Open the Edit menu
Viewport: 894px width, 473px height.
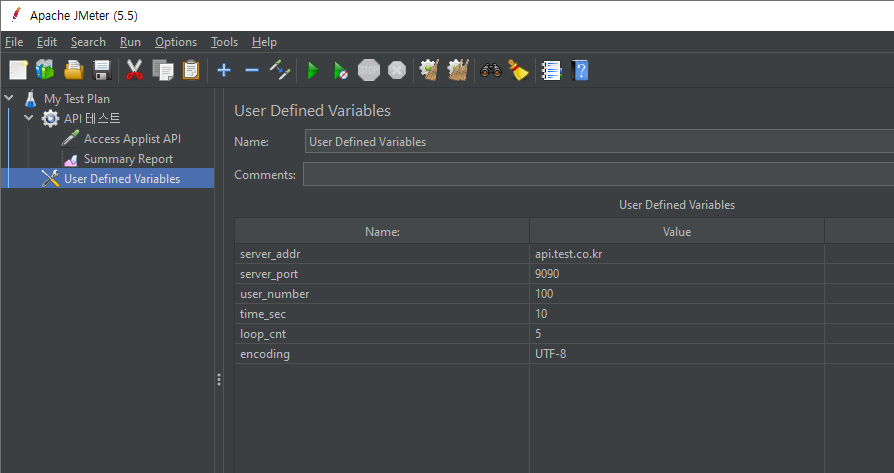pyautogui.click(x=47, y=42)
